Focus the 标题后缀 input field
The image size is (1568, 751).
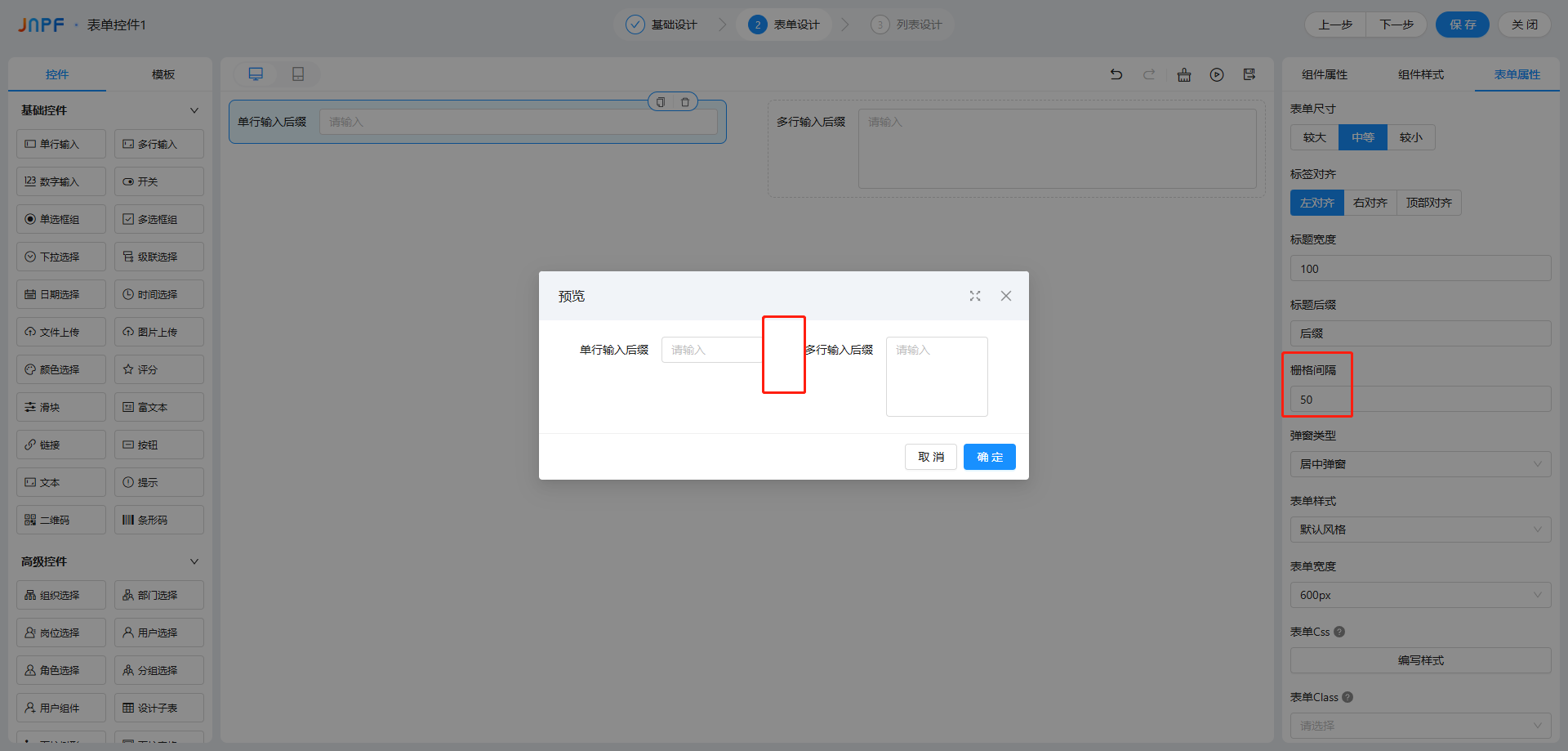(x=1421, y=333)
